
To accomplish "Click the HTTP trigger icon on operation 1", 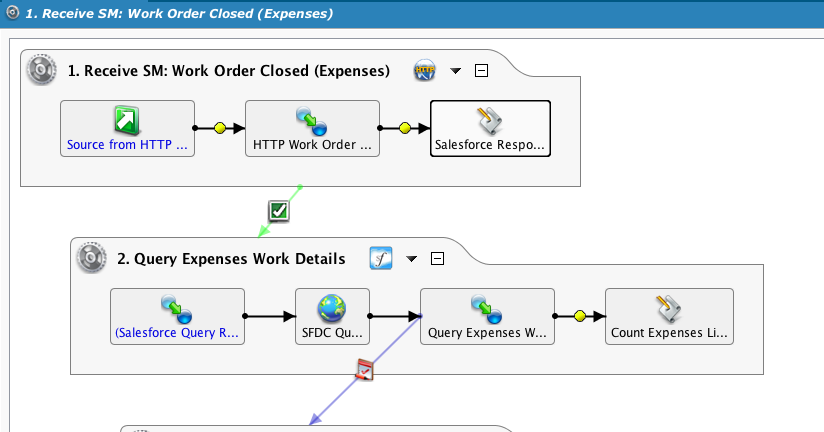I will click(427, 71).
